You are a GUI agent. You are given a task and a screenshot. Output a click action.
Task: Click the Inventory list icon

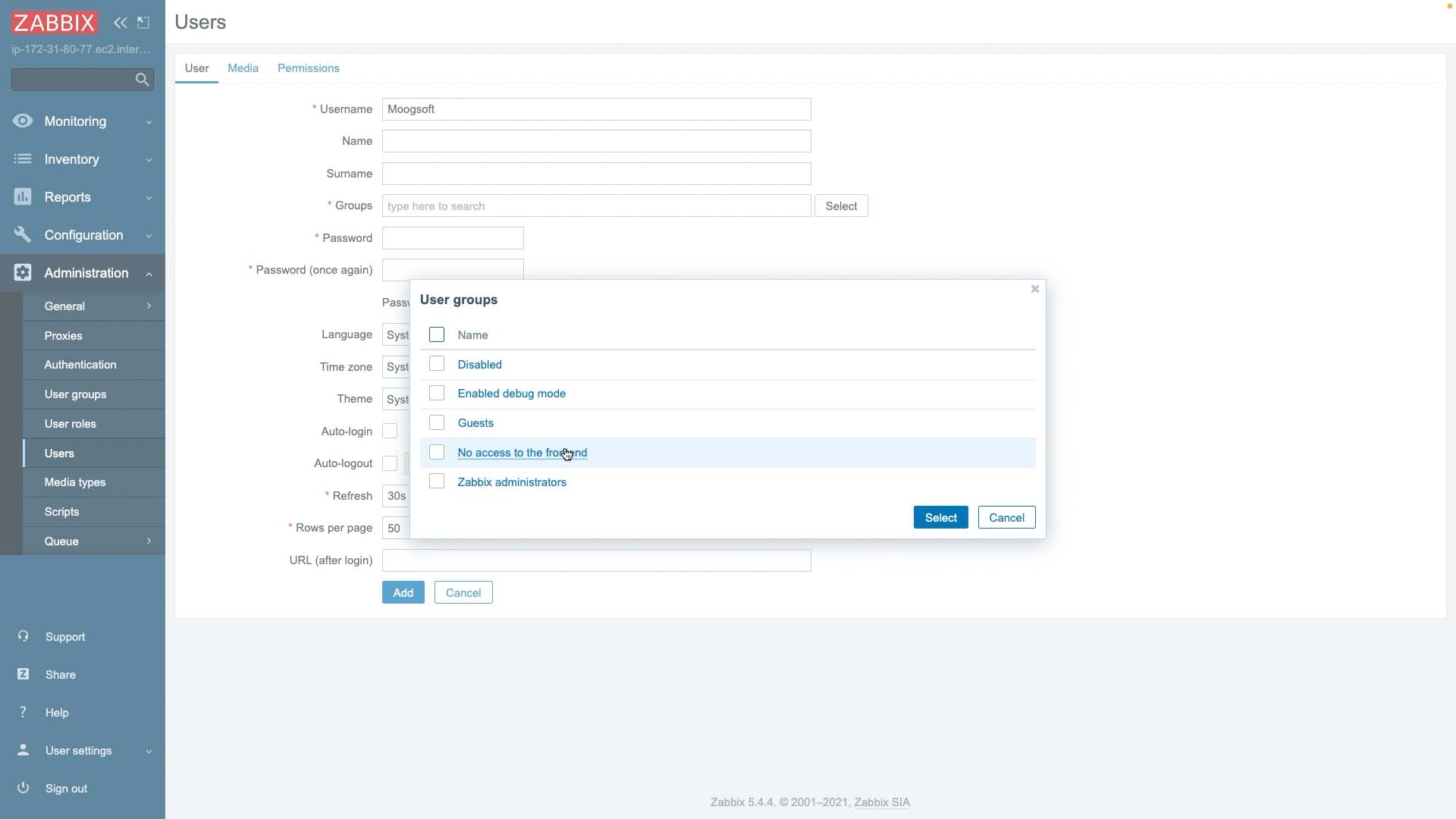[x=23, y=158]
